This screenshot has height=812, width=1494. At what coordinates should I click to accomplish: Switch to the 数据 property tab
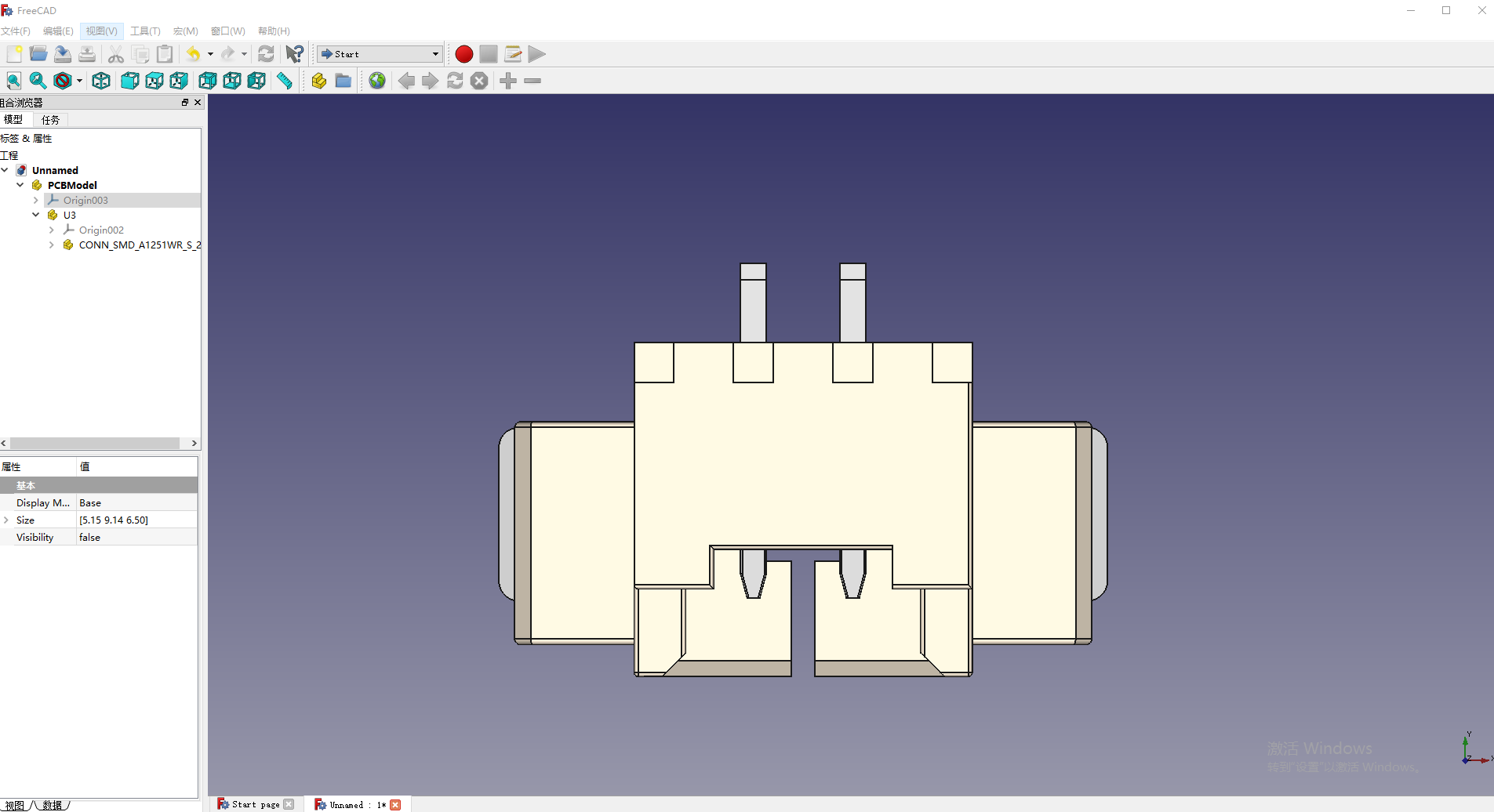pyautogui.click(x=53, y=805)
